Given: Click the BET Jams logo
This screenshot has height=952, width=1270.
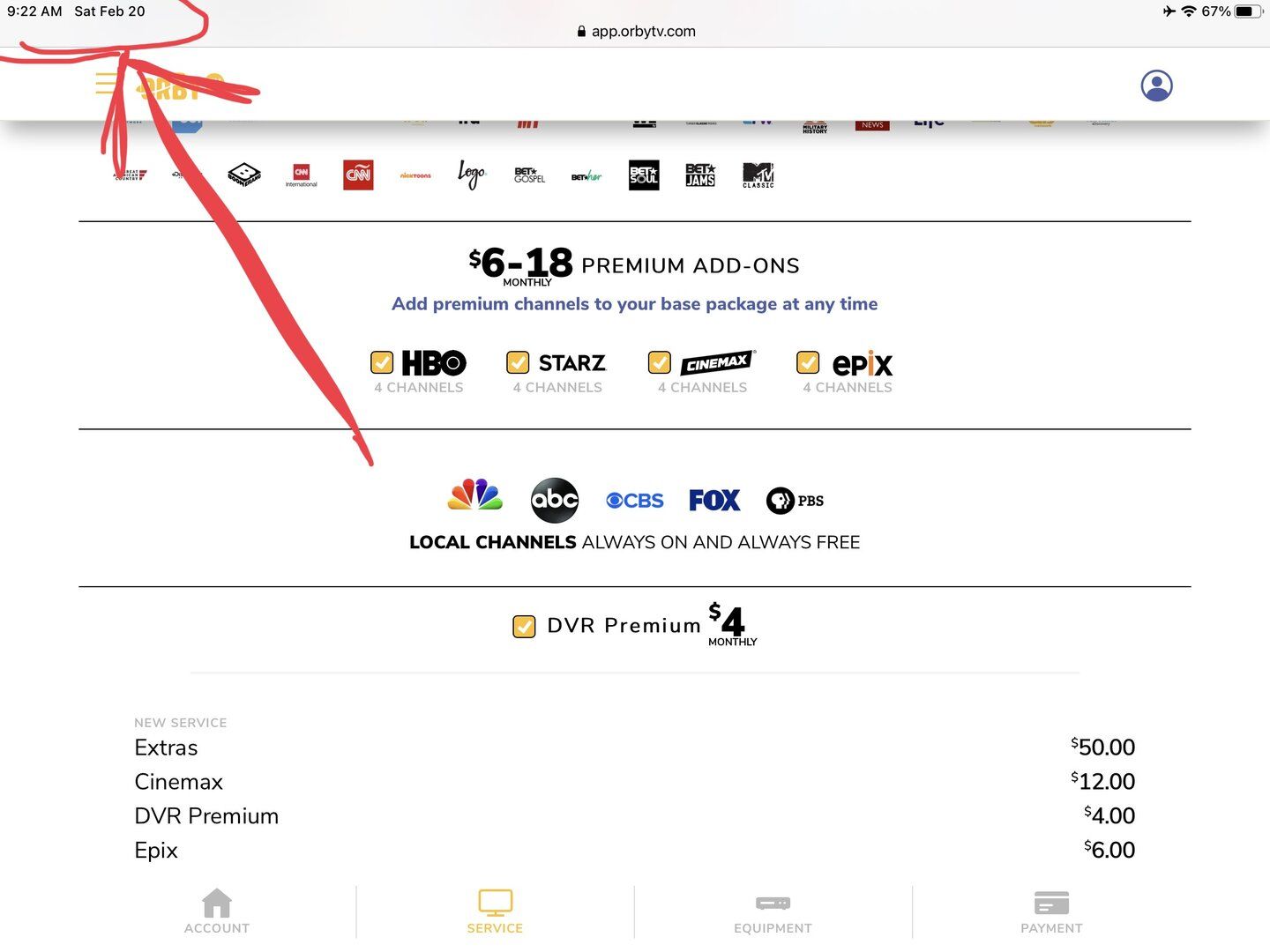Looking at the screenshot, I should (700, 175).
